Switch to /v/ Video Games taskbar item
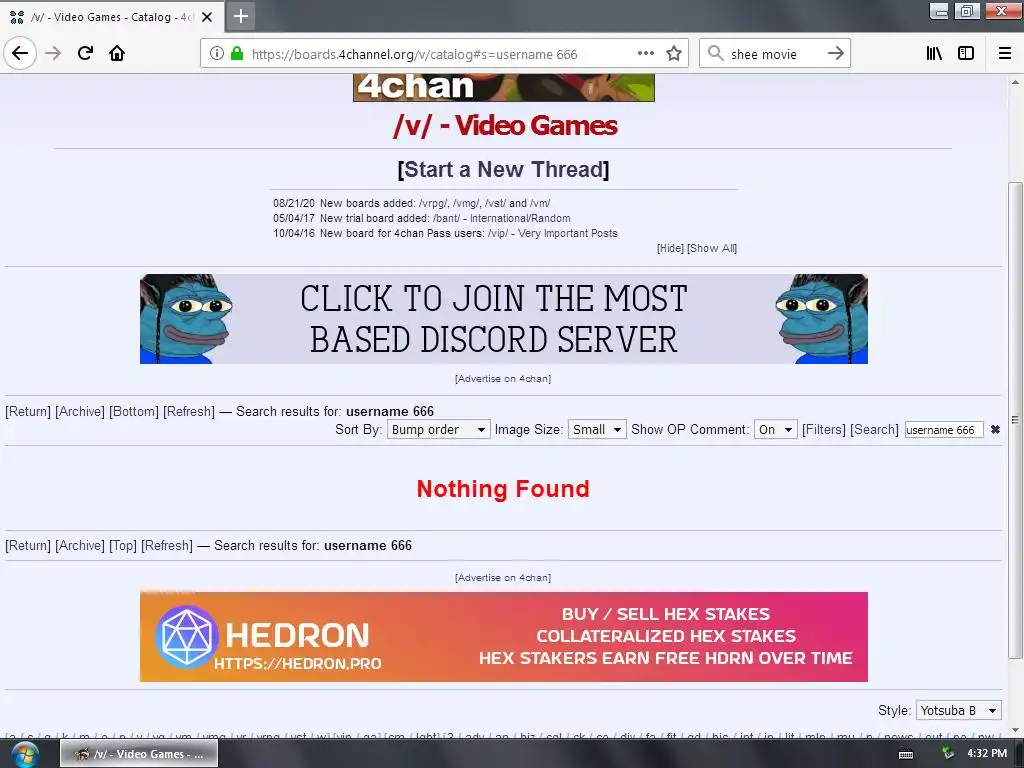Image resolution: width=1024 pixels, height=768 pixels. coord(138,754)
